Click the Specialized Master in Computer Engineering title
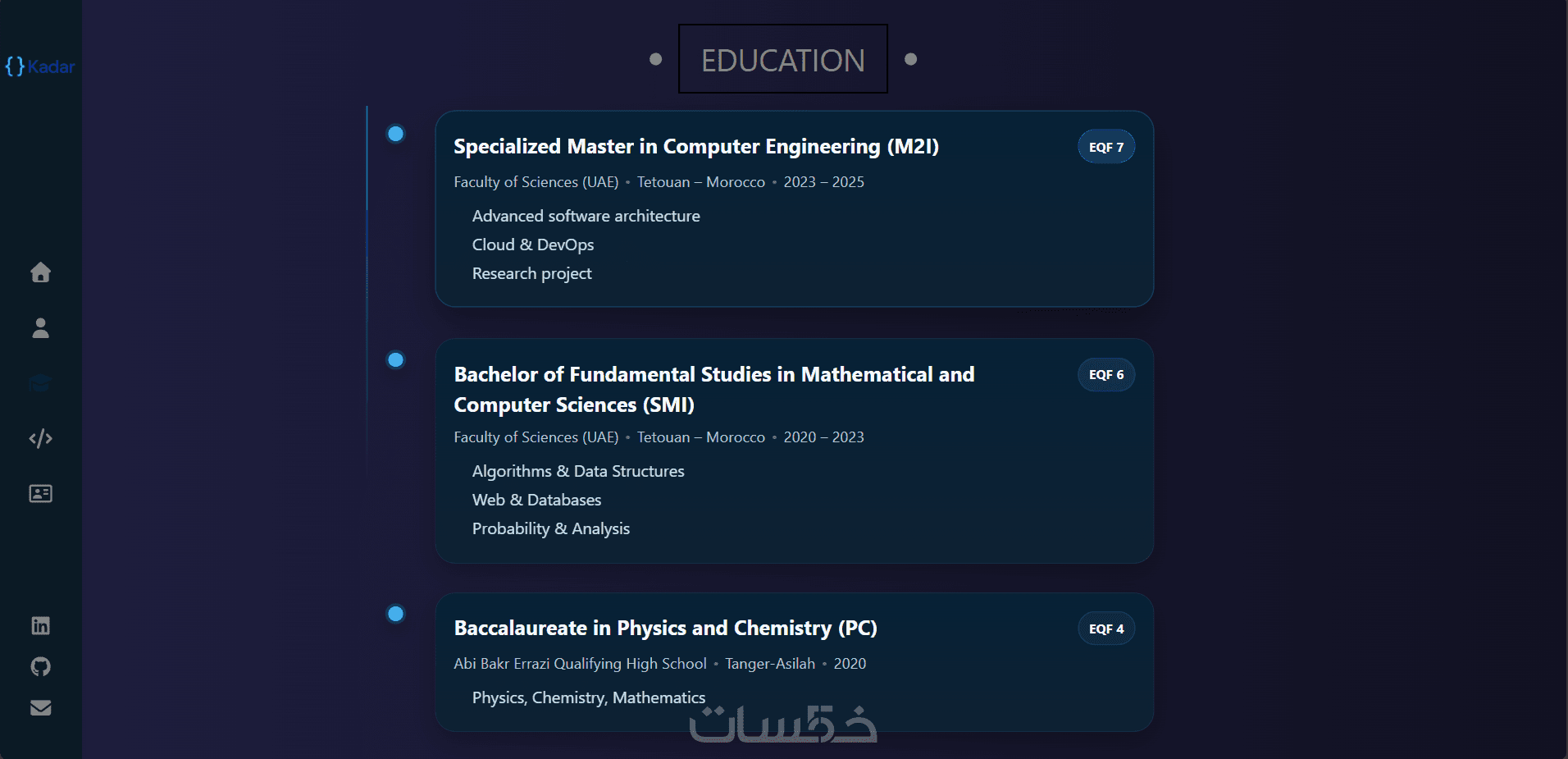Screen dimensions: 1568x759 tap(695, 147)
